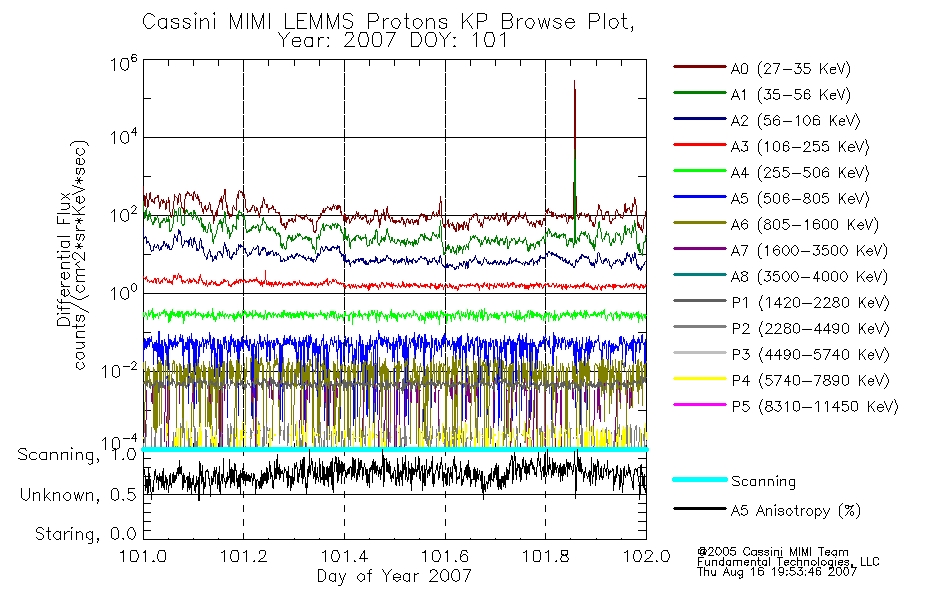Click the x-axis tick label 102.0
This screenshot has width=950, height=600.
click(646, 556)
